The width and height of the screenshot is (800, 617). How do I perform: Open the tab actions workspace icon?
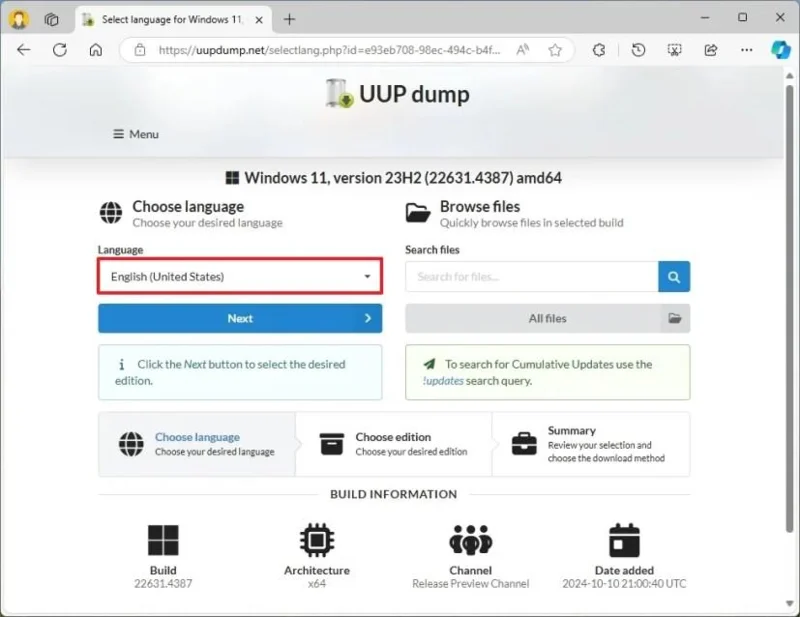tap(52, 19)
